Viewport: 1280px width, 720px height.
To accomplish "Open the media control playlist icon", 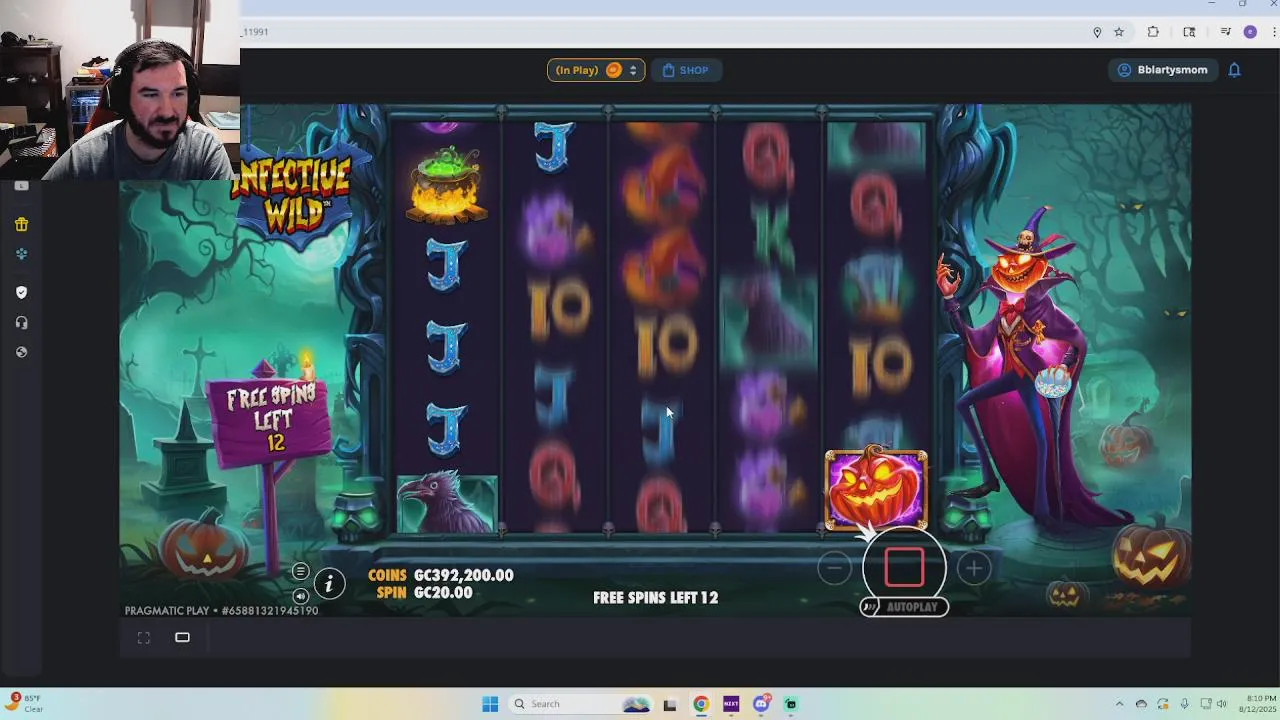I will tap(1225, 32).
